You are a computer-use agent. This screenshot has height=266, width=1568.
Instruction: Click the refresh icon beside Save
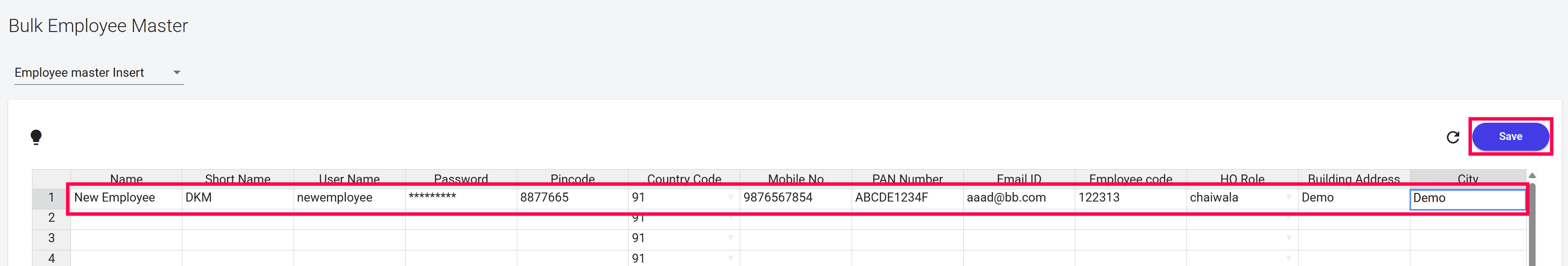coord(1452,137)
